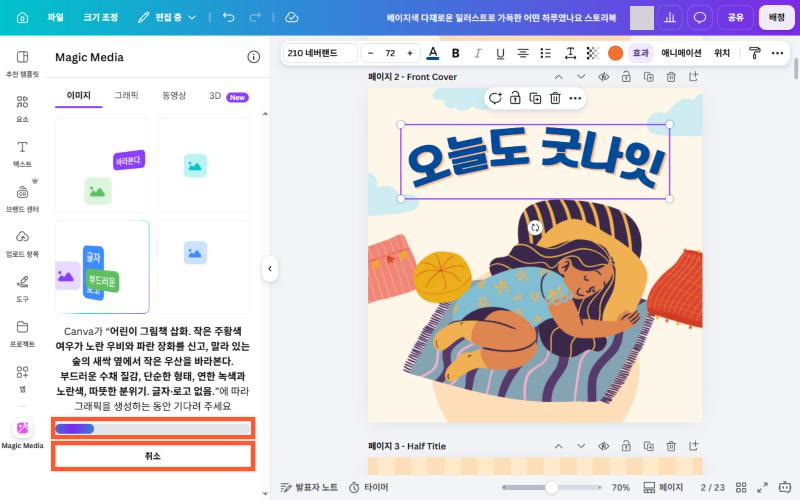Duplicate page 2 Front Cover

(648, 77)
